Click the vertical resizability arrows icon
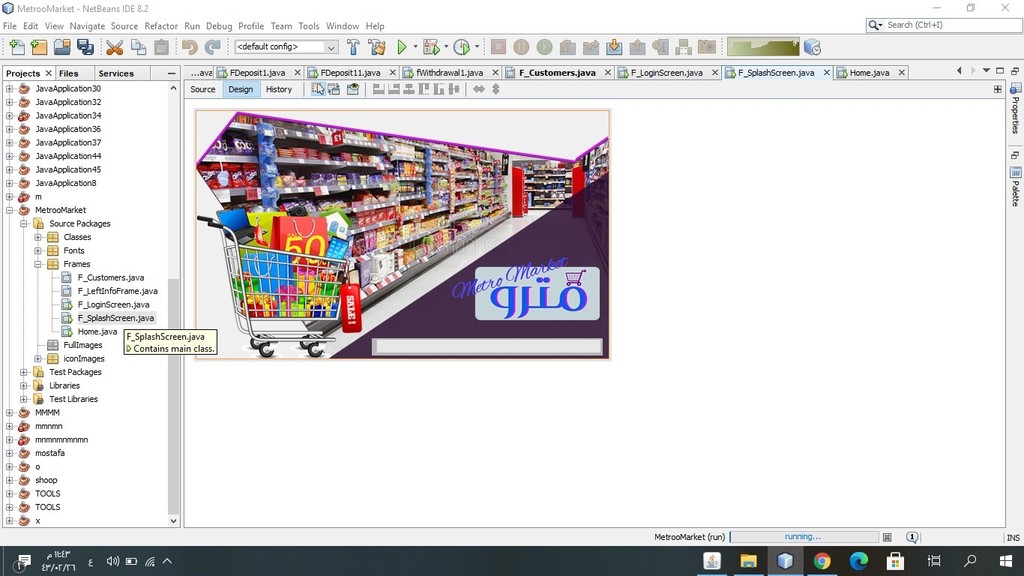This screenshot has height=576, width=1024. click(x=496, y=89)
